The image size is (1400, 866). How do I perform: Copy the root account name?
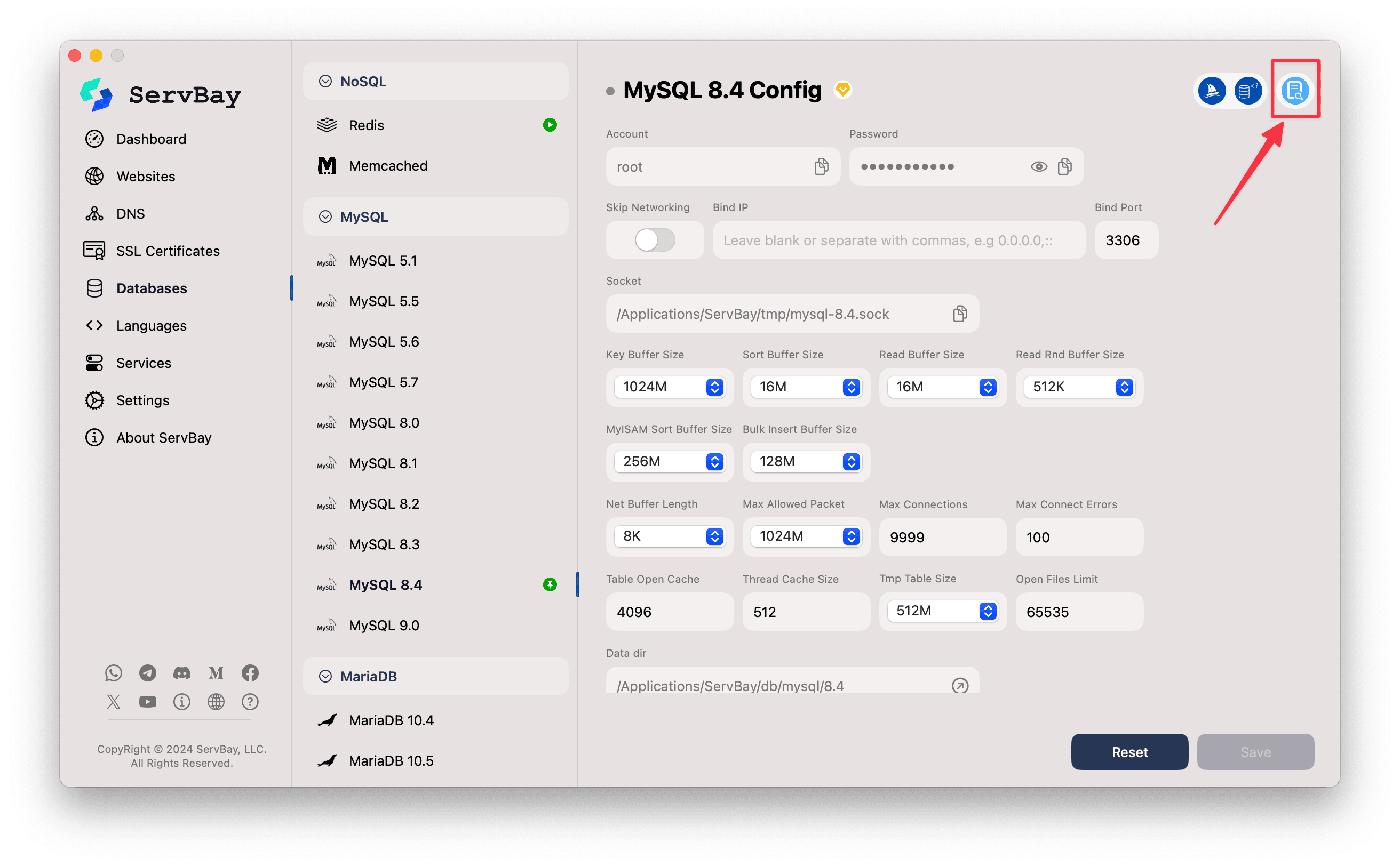click(x=822, y=166)
